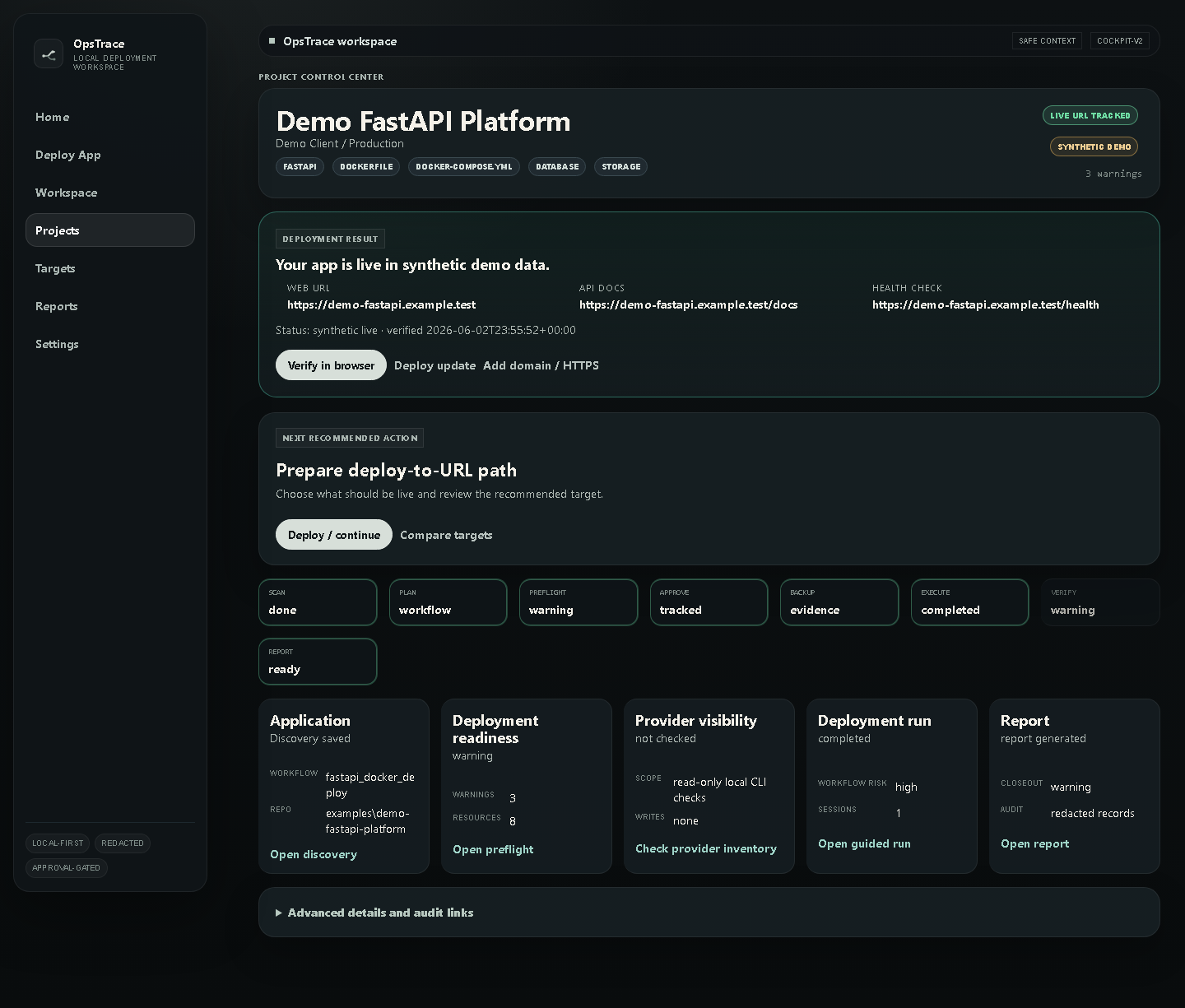
Task: Click Add domain / HTTPS
Action: click(541, 365)
